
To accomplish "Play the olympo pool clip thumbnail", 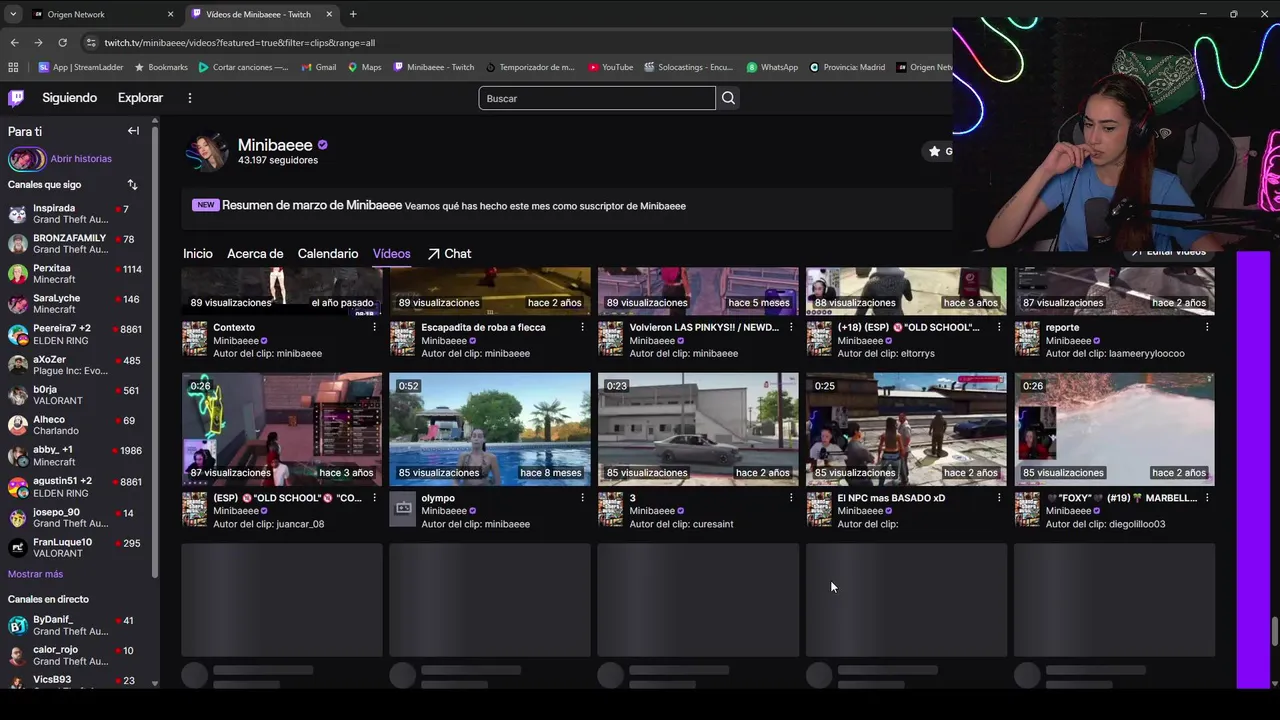I will 490,429.
